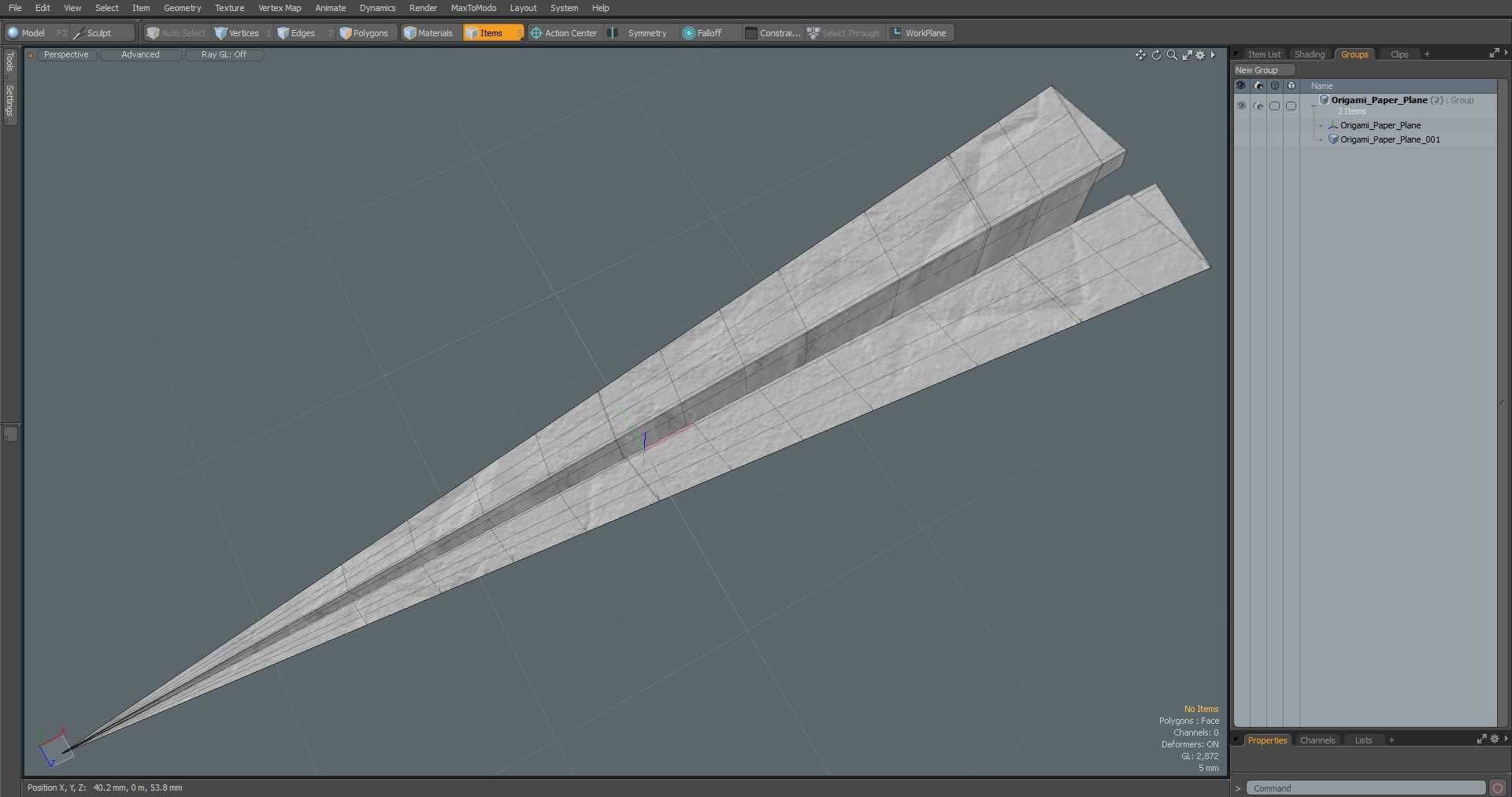
Task: Toggle Select Through option
Action: pos(843,33)
